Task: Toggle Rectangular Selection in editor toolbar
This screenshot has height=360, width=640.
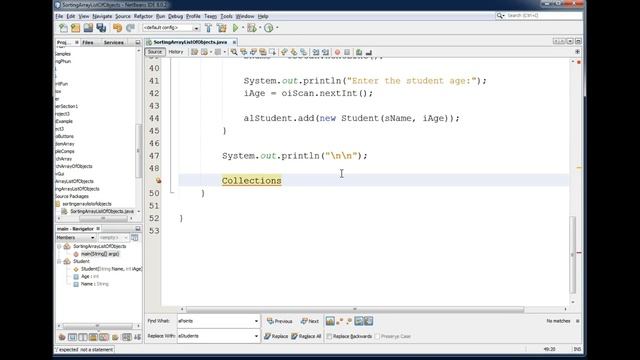Action: coord(272,52)
